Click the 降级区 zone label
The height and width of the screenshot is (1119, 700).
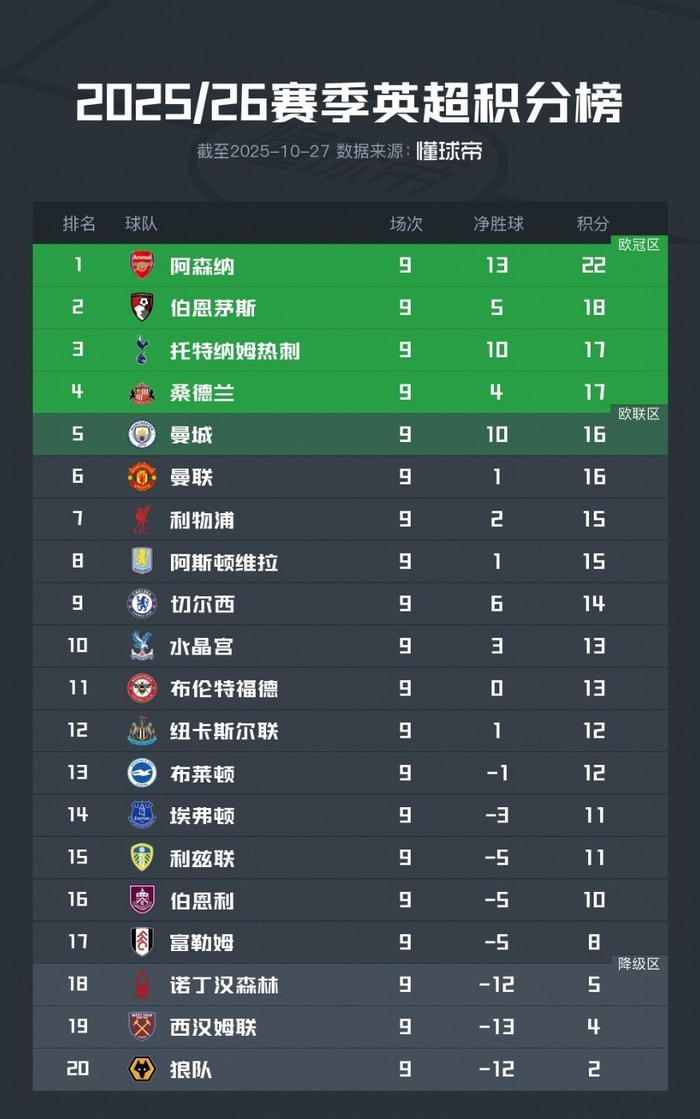639,963
